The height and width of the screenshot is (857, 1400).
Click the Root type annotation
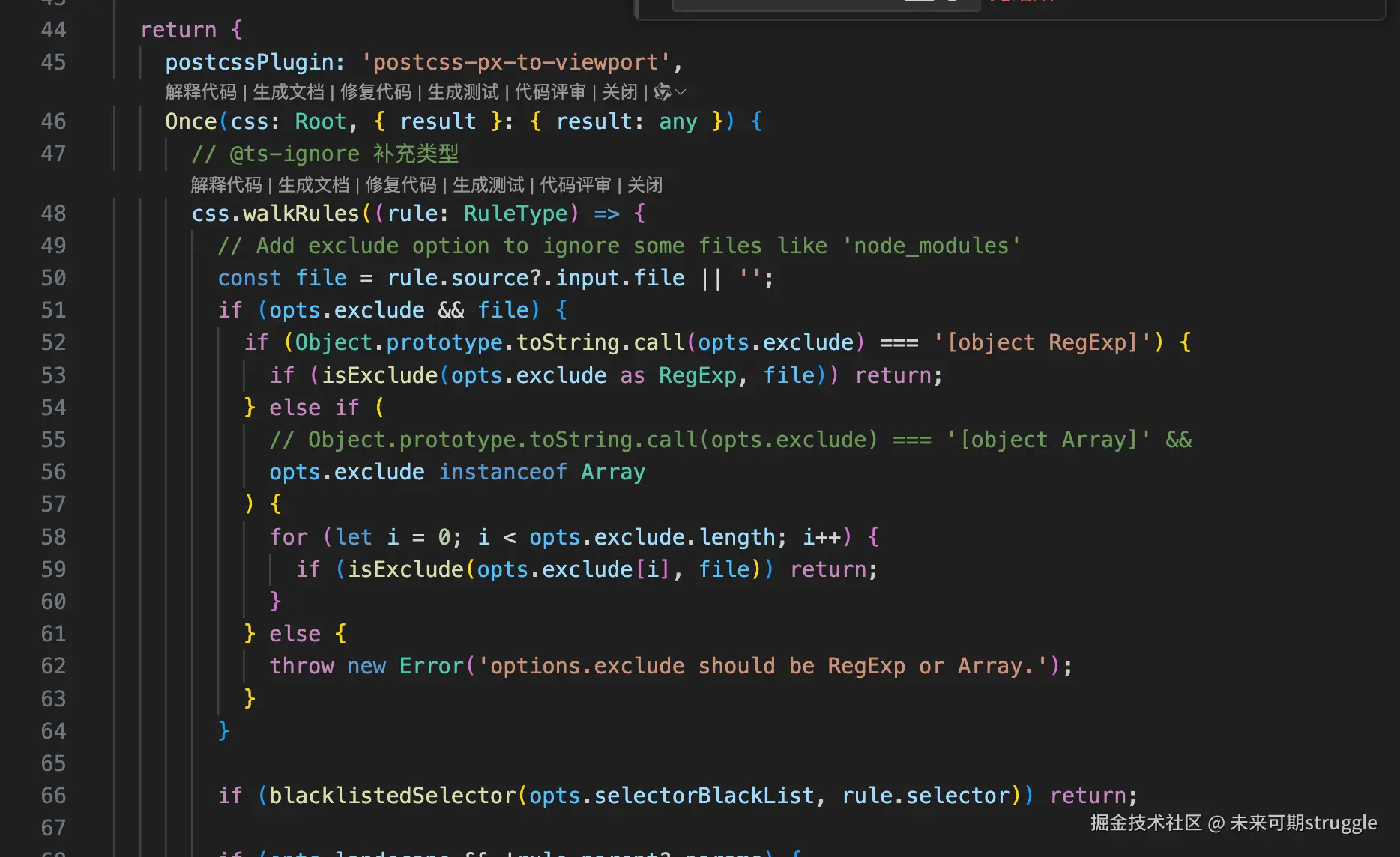pos(321,121)
